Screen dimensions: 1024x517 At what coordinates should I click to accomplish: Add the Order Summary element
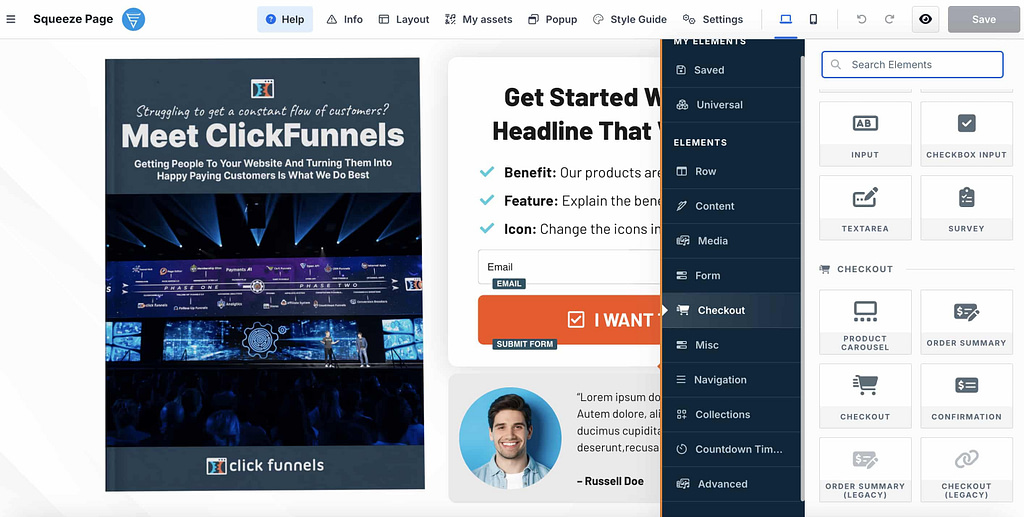[x=967, y=322]
